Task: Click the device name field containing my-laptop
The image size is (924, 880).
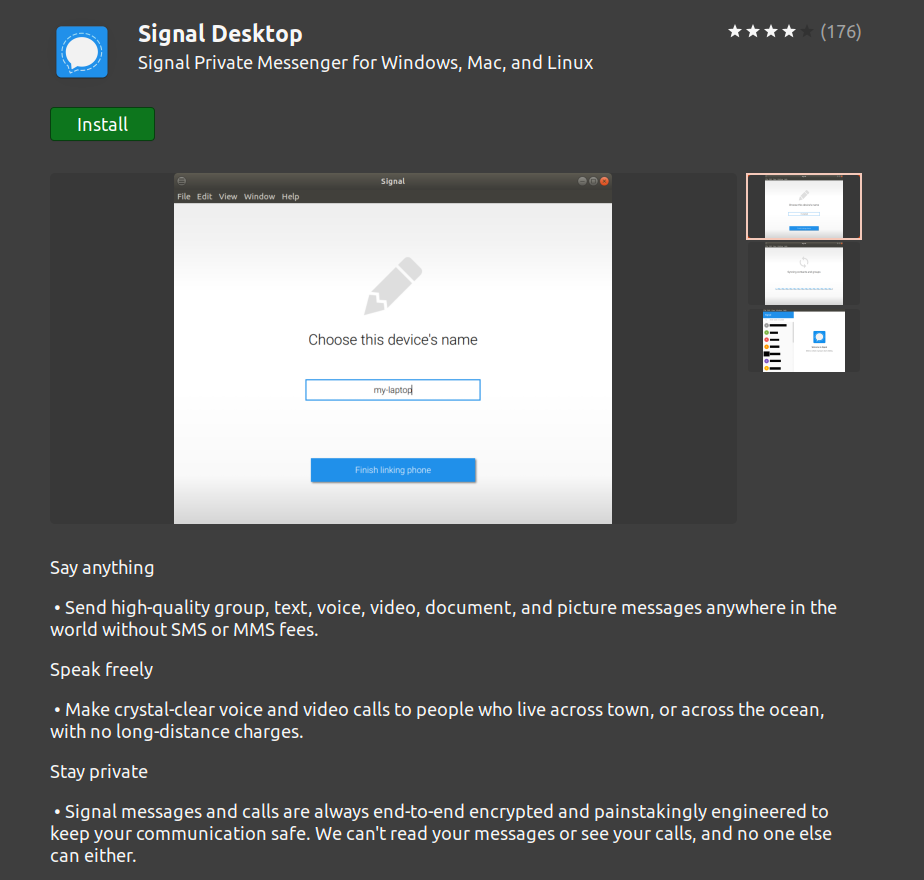Action: click(392, 390)
